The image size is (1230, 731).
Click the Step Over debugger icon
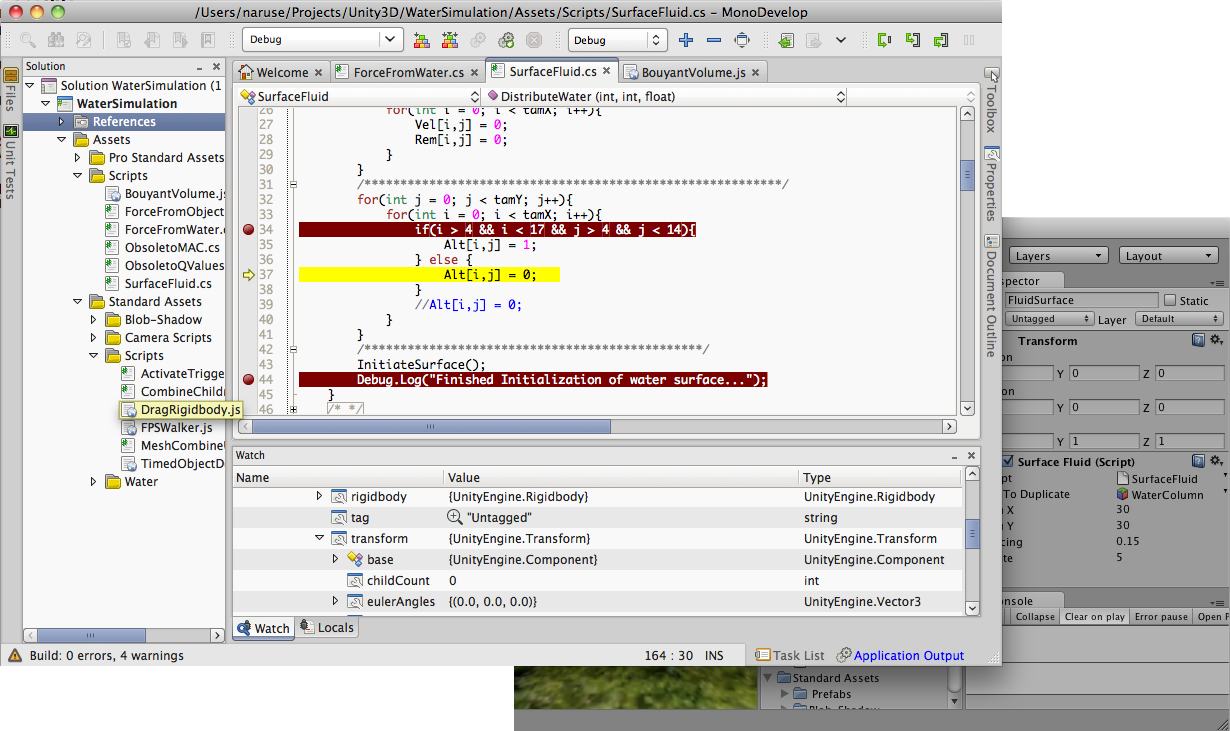coord(883,40)
